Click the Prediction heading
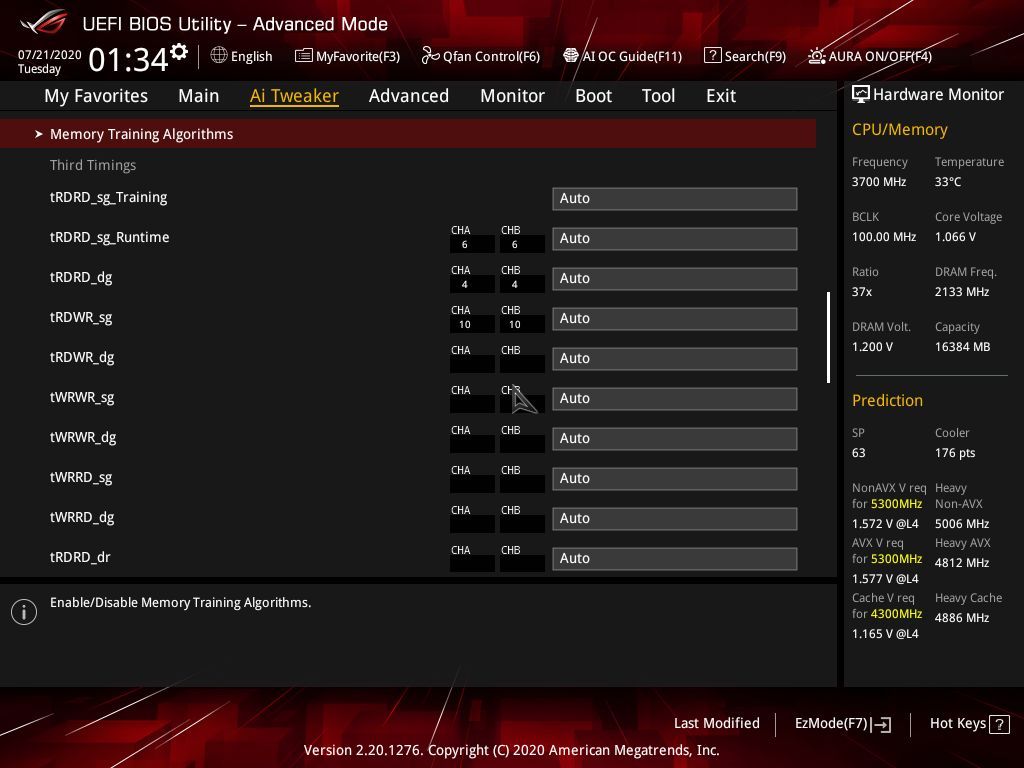 click(887, 400)
